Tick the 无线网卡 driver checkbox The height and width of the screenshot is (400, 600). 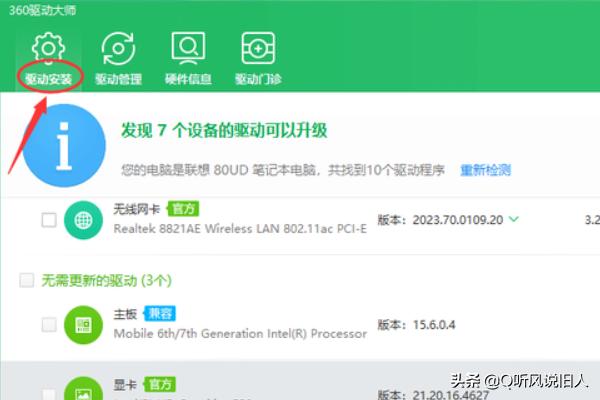coord(49,220)
